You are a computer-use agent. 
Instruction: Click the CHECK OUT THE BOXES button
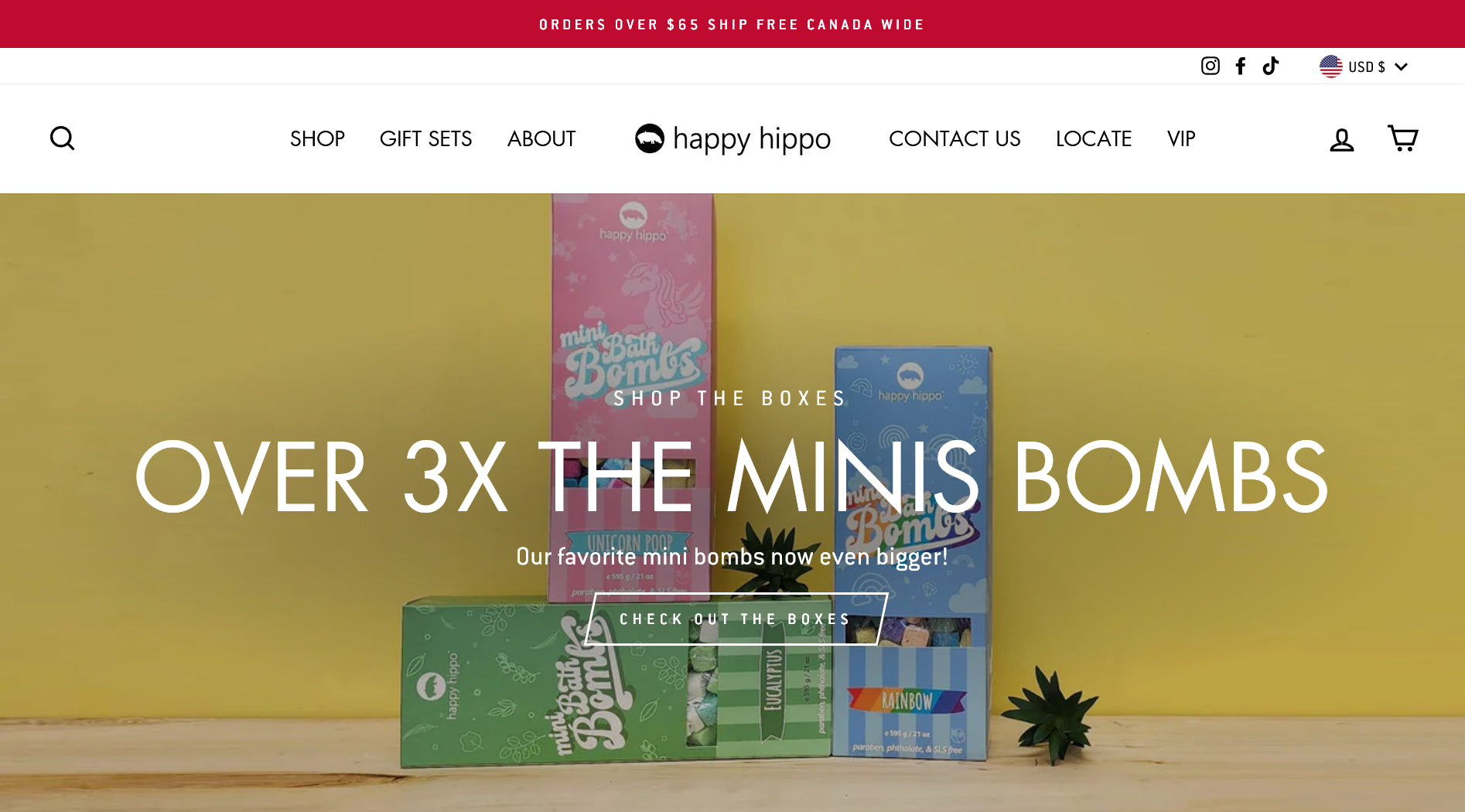[x=736, y=619]
